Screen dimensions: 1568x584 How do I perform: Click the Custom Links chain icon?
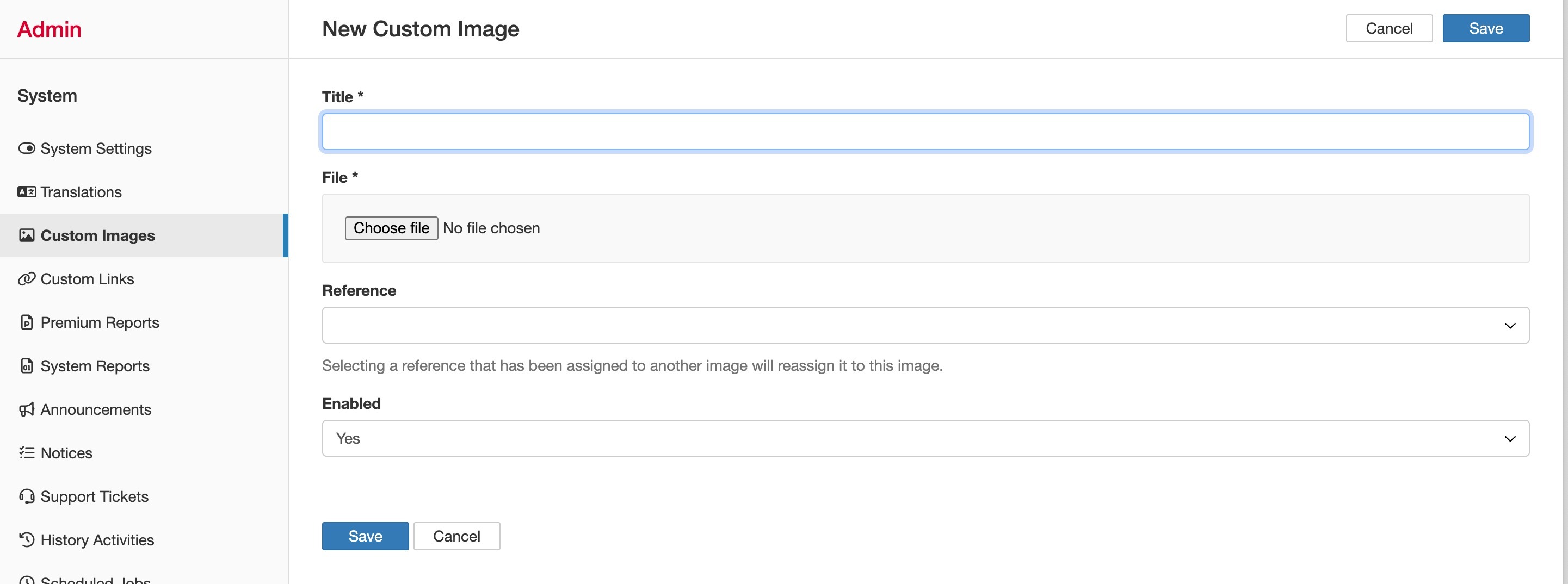[27, 278]
